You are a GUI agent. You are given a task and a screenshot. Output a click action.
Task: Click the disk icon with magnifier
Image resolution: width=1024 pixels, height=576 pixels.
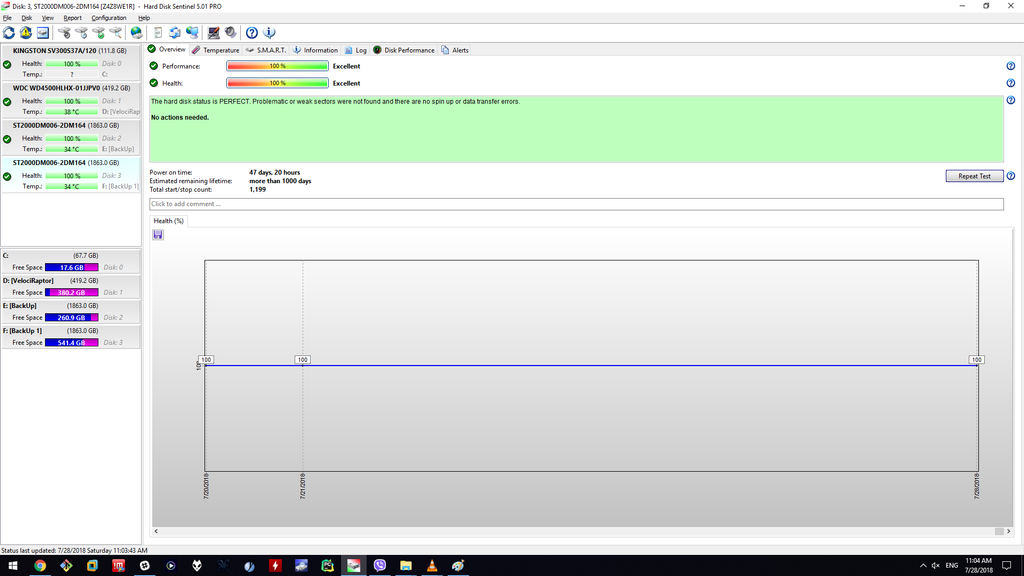(115, 33)
